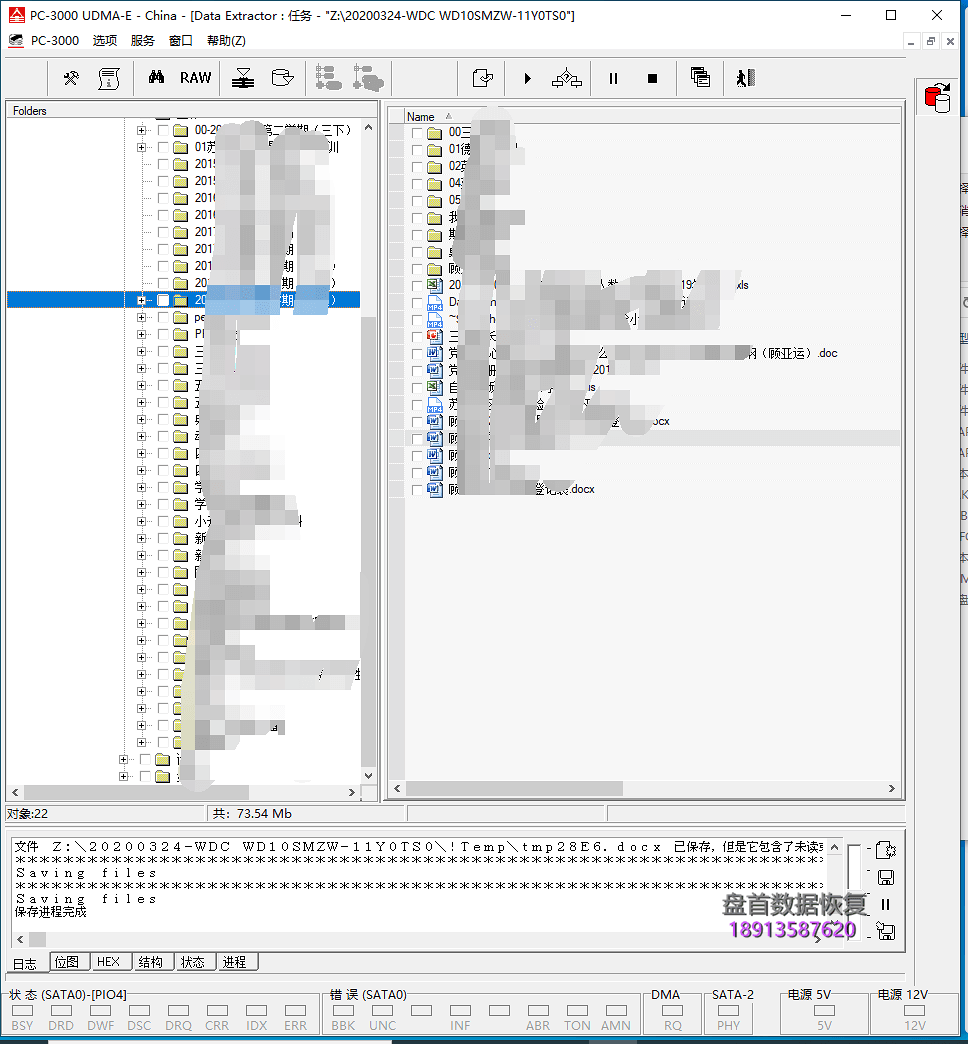
Task: Open the 窗口 menu
Action: click(180, 41)
